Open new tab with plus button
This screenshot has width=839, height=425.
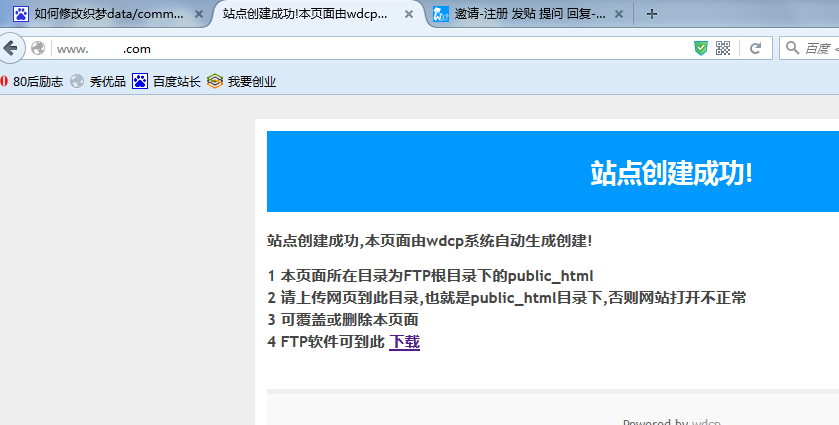(x=652, y=14)
